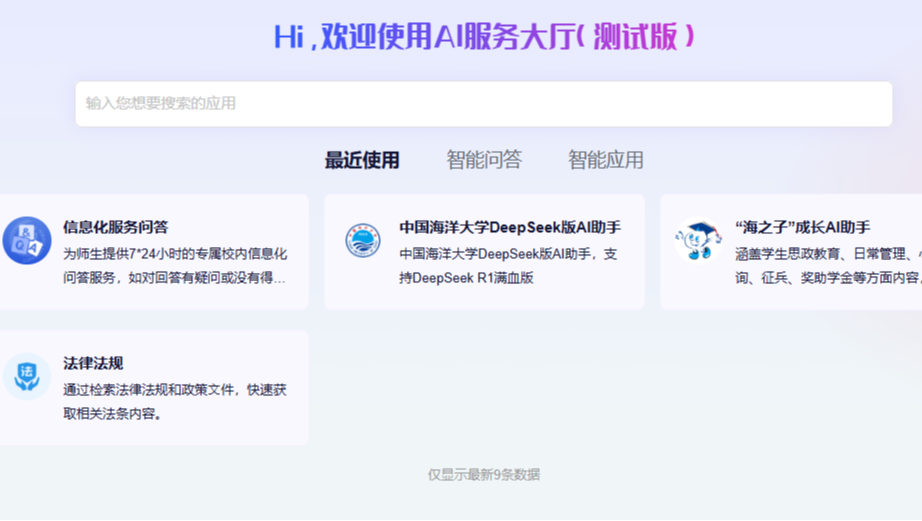The height and width of the screenshot is (521, 922).
Task: Open 中国海洋大学DeepSeek版AI助手 title link
Action: [x=510, y=227]
